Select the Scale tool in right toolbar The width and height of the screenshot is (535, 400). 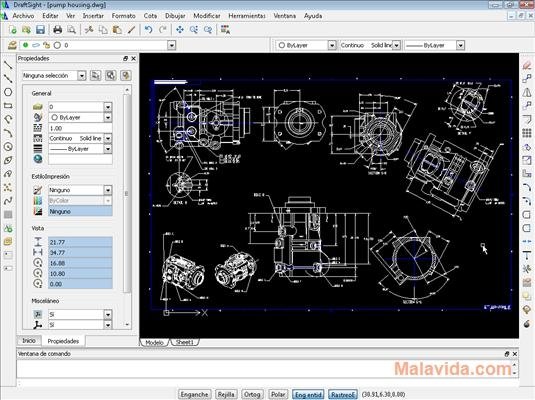(x=527, y=160)
